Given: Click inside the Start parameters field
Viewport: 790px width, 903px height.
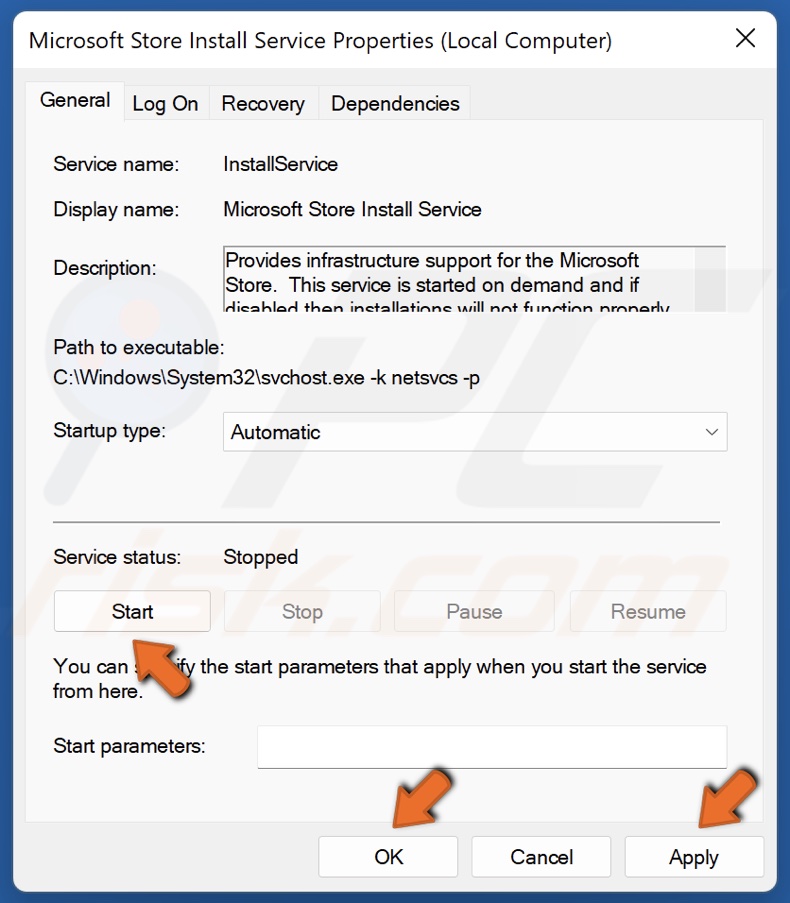Looking at the screenshot, I should 491,746.
